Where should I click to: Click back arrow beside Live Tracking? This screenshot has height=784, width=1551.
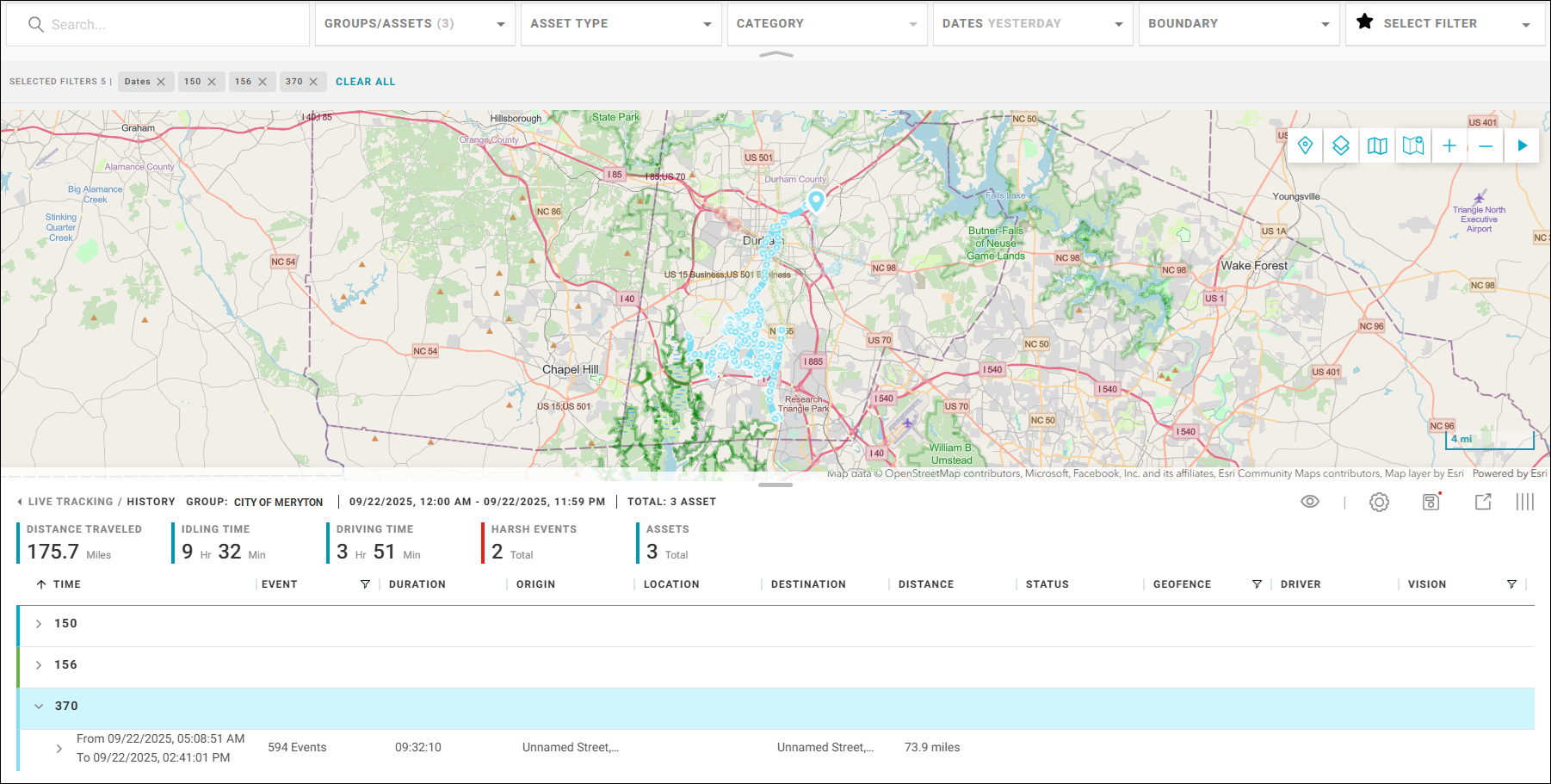[x=20, y=502]
